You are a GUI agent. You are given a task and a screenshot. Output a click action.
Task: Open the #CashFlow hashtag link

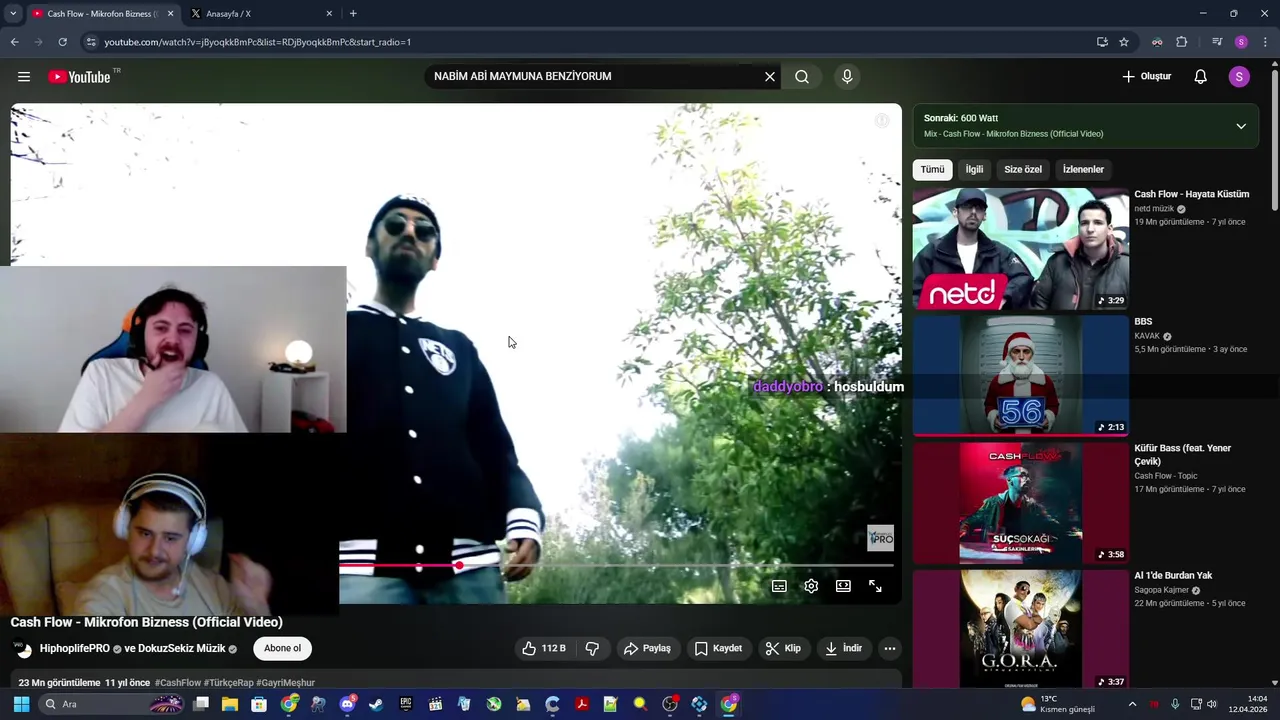178,683
